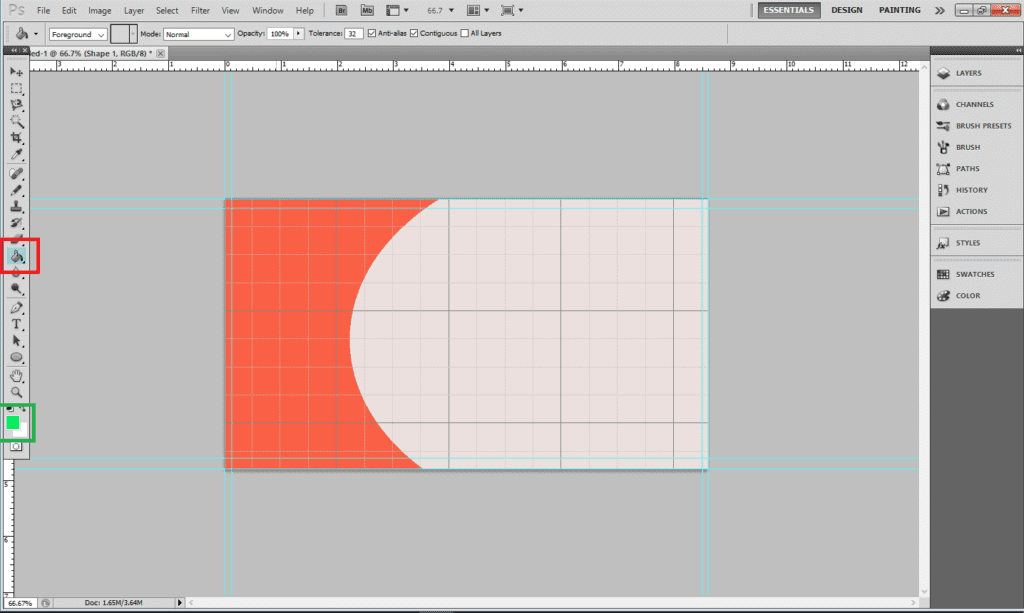The image size is (1024, 613).
Task: Open the Image menu
Action: 100,10
